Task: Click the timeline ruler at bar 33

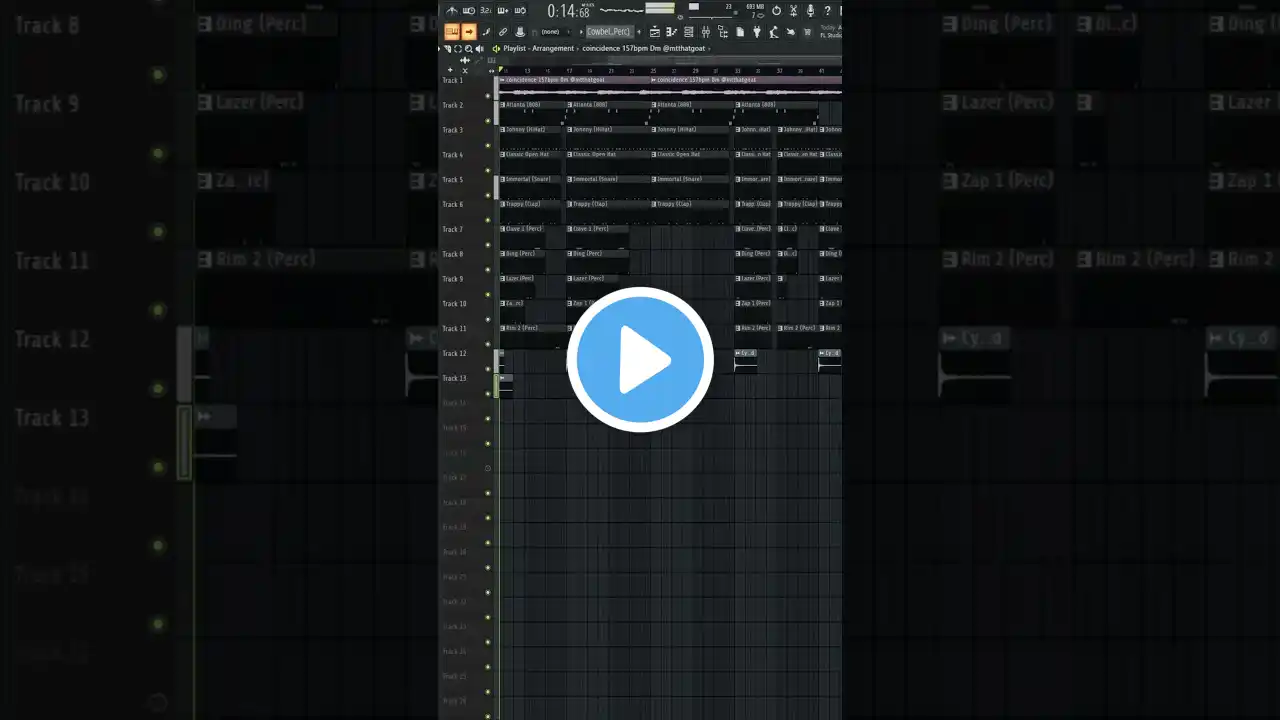Action: click(737, 70)
